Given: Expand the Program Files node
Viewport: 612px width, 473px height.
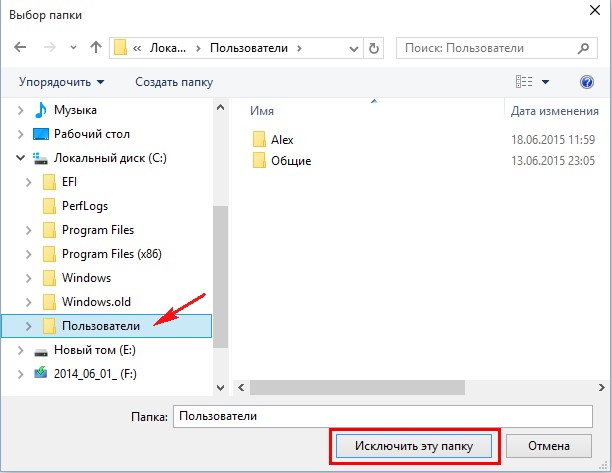Looking at the screenshot, I should point(28,230).
